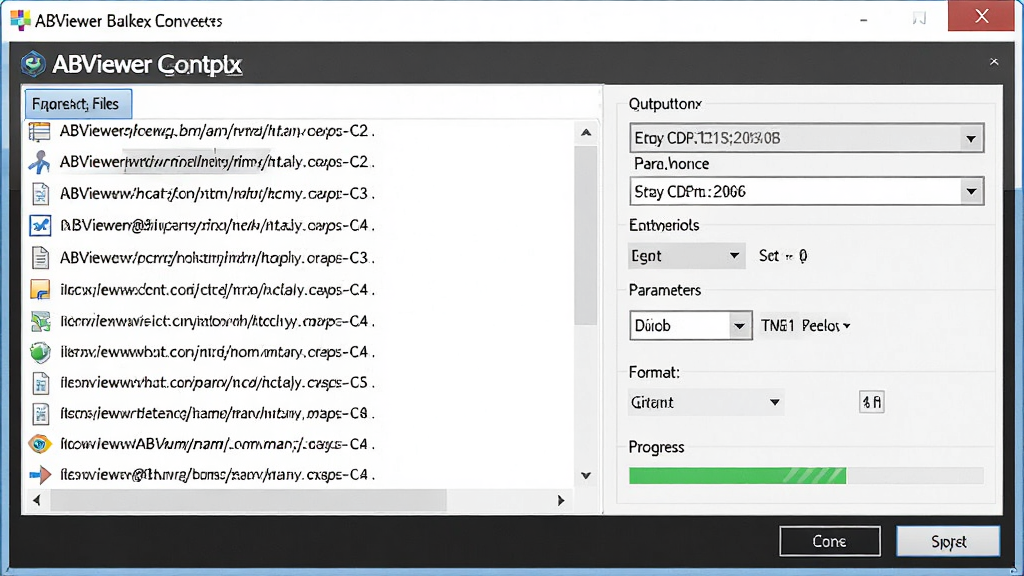Open the 'Fraoreact; Files' tab
The width and height of the screenshot is (1024, 576).
coord(78,104)
